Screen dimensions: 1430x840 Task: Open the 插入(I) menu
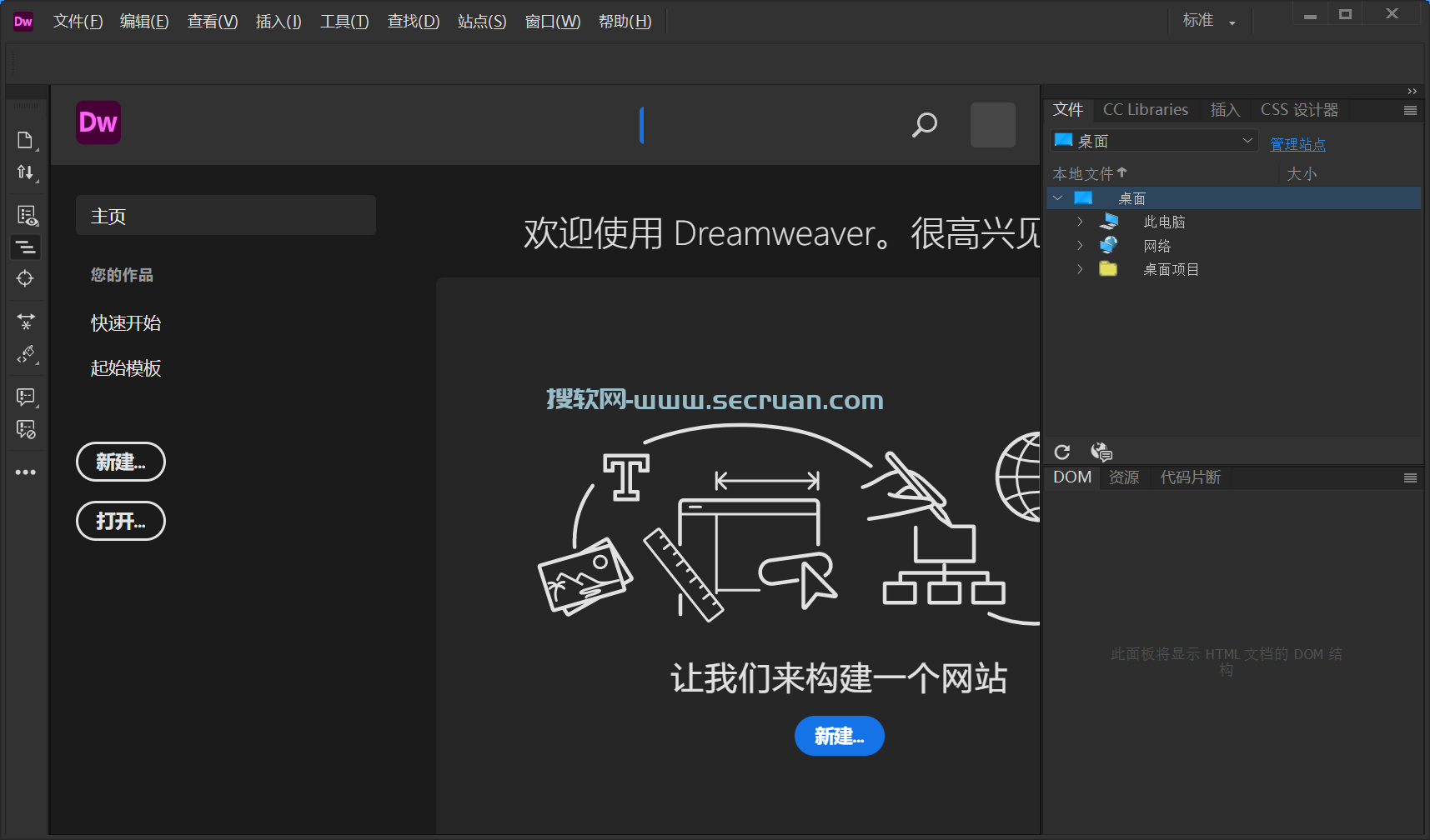(x=278, y=22)
